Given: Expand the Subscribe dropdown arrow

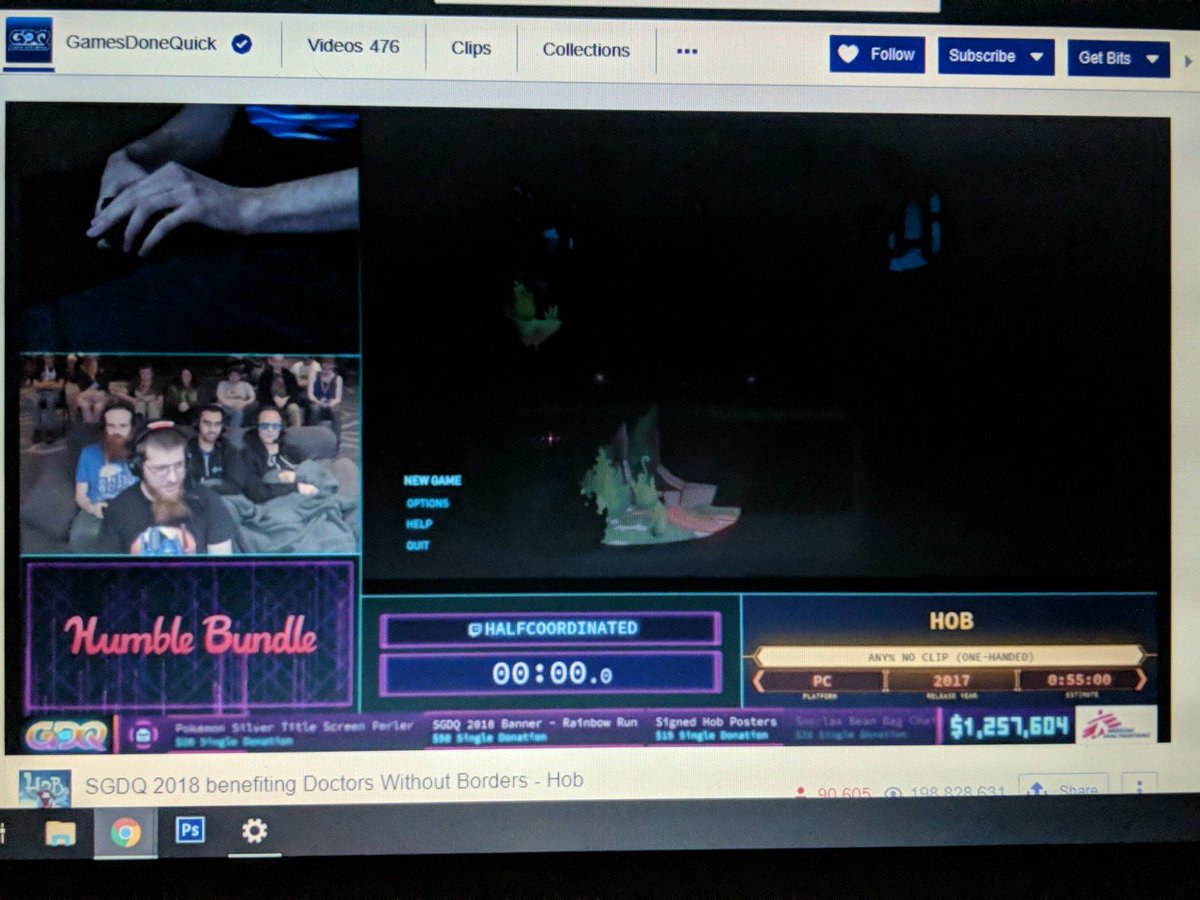Looking at the screenshot, I should click(x=1036, y=58).
